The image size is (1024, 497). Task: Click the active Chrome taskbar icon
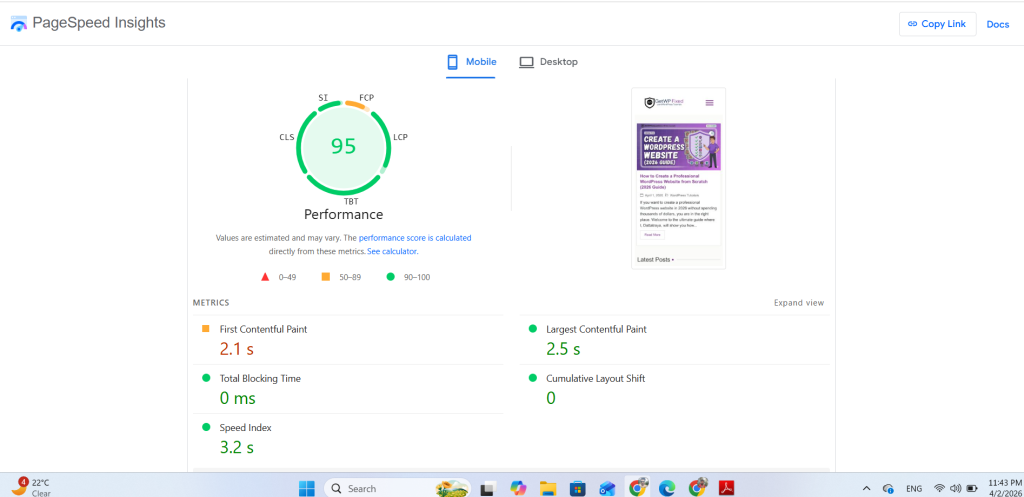[x=637, y=487]
